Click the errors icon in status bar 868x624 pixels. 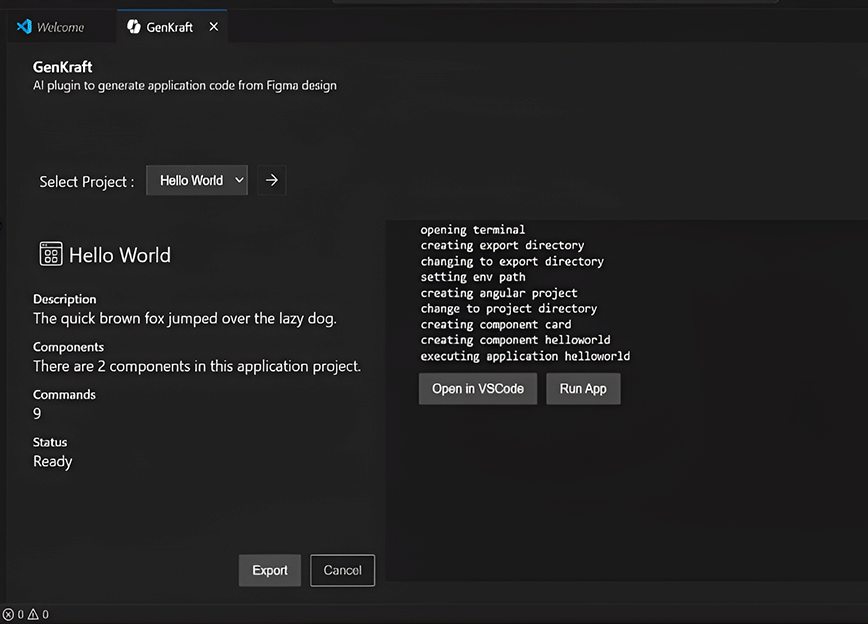pyautogui.click(x=9, y=614)
